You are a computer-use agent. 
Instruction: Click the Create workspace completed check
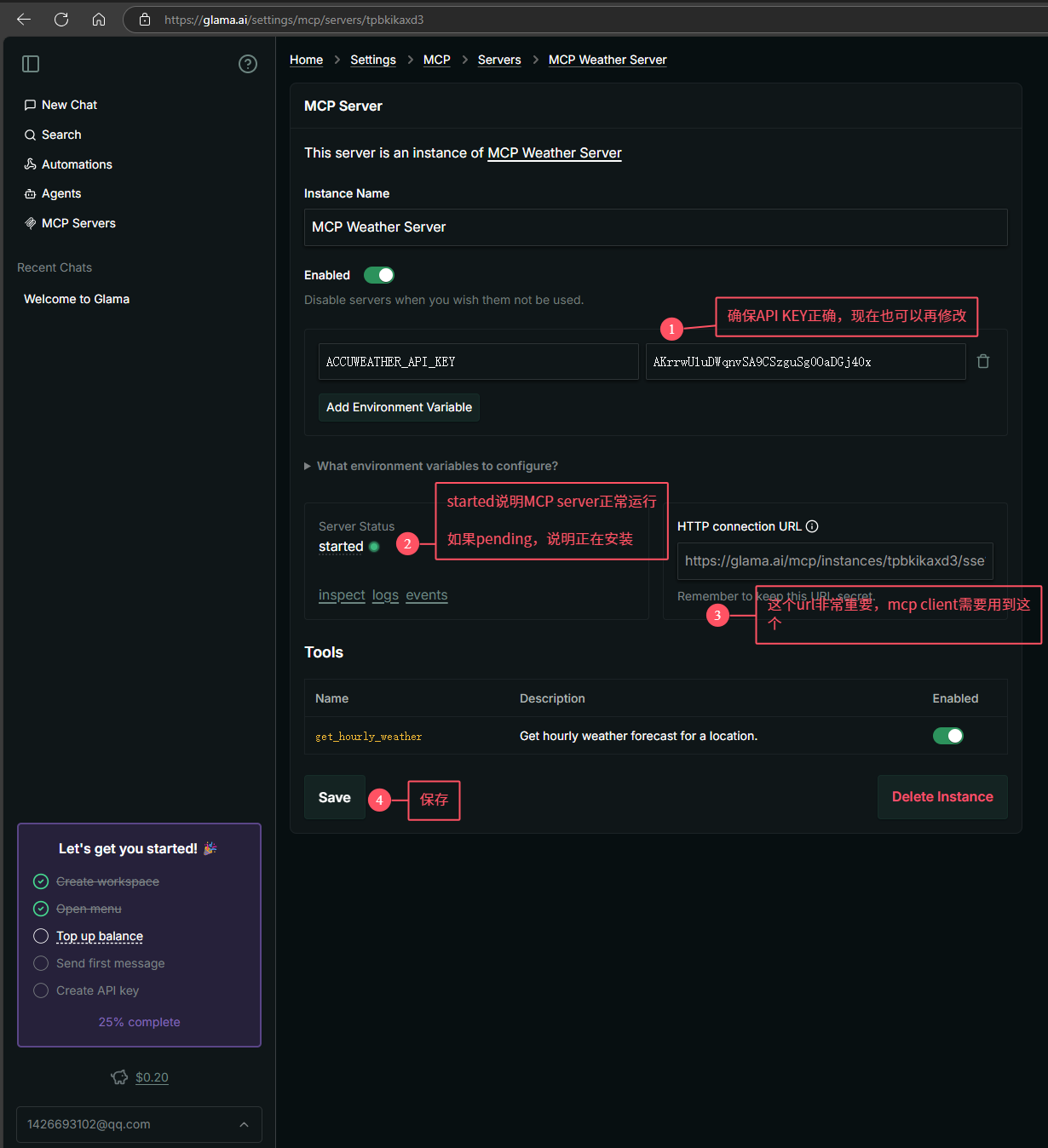[41, 881]
